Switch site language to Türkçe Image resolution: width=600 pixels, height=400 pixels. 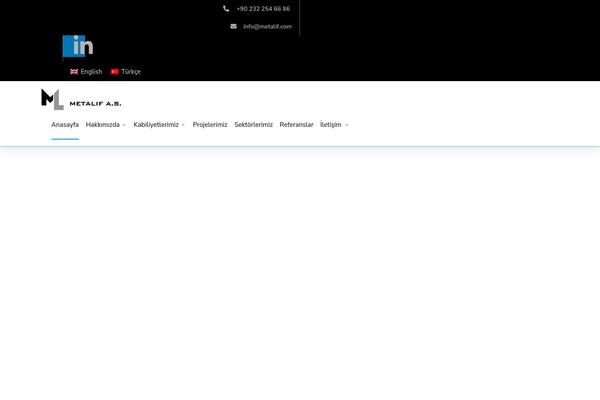click(131, 72)
